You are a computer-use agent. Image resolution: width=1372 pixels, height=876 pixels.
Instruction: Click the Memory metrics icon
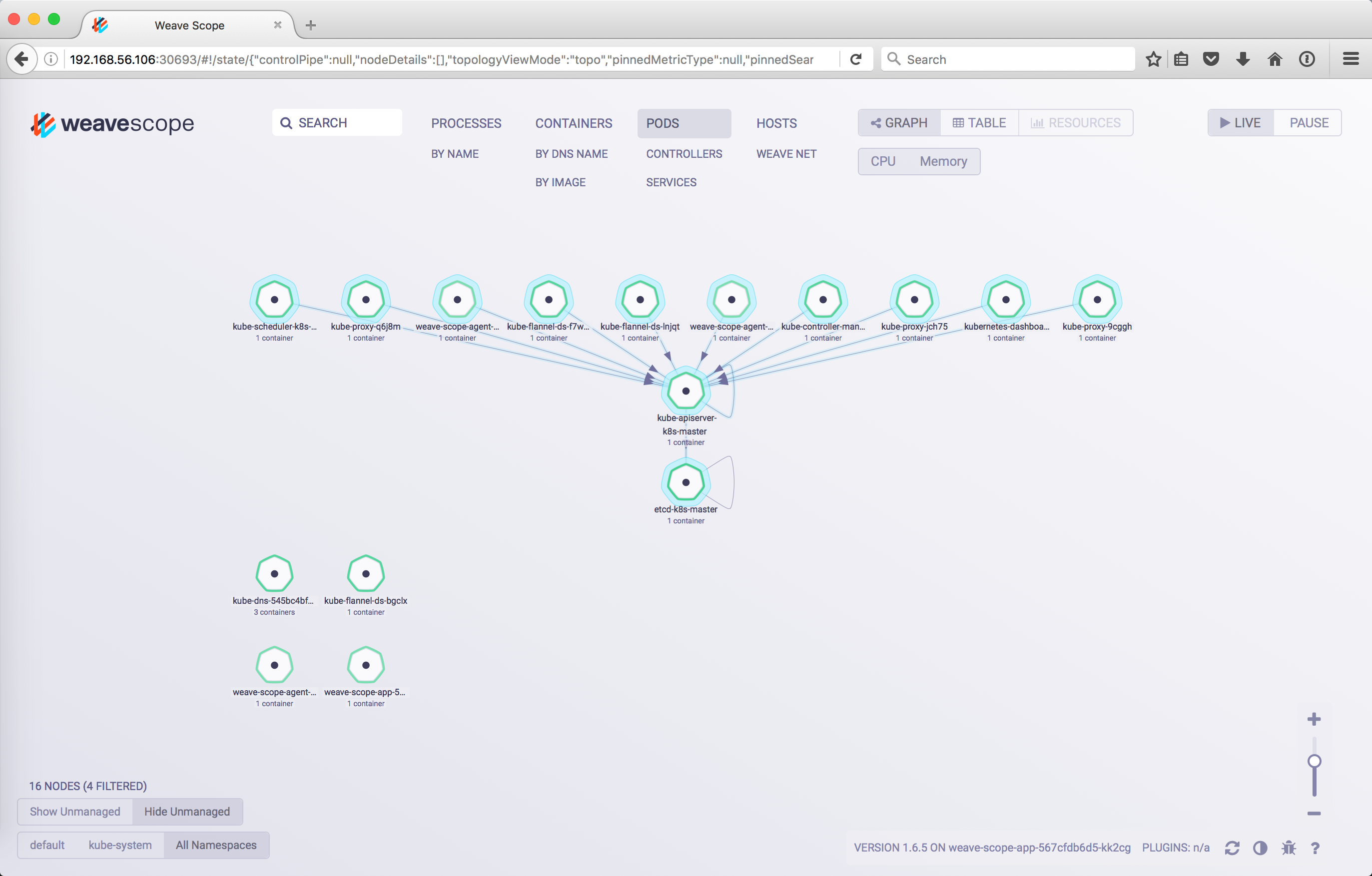942,161
